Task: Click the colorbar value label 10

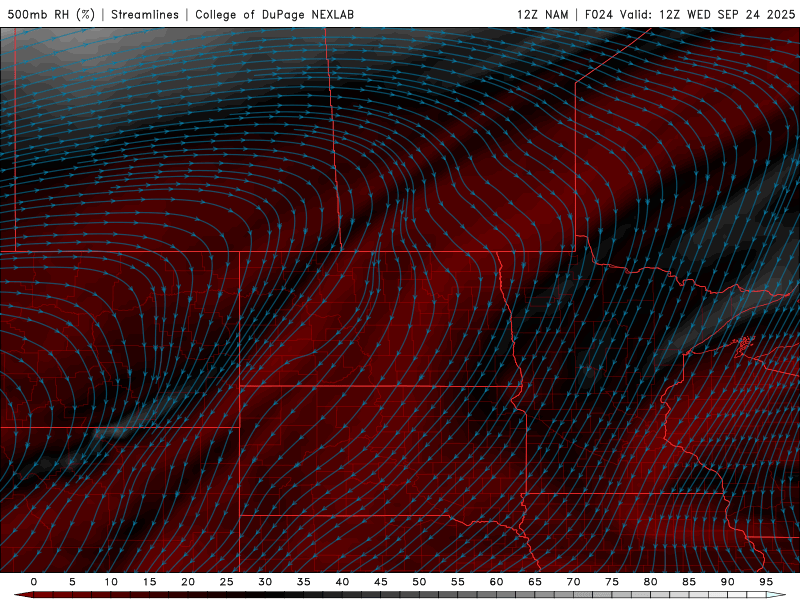Action: (x=111, y=582)
